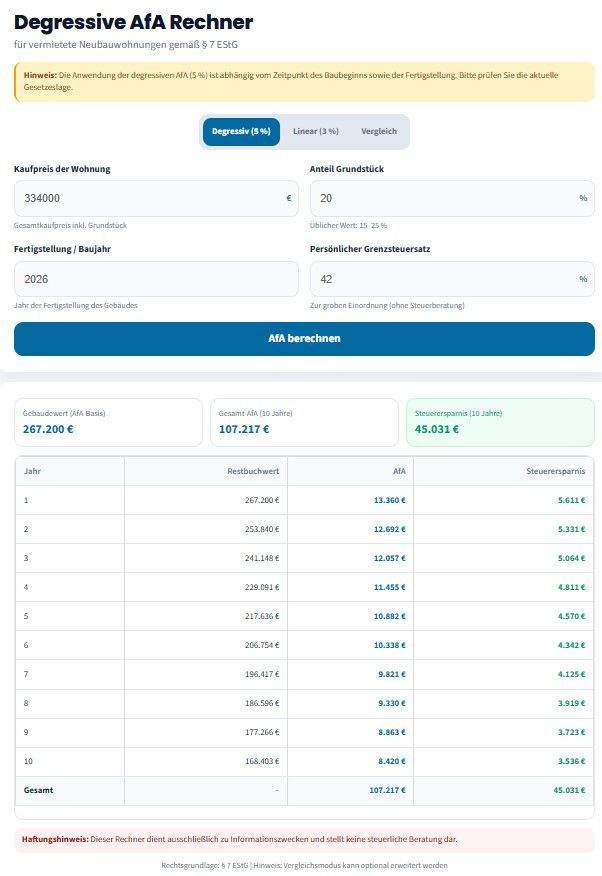Click the Jahr column header

pyautogui.click(x=33, y=470)
